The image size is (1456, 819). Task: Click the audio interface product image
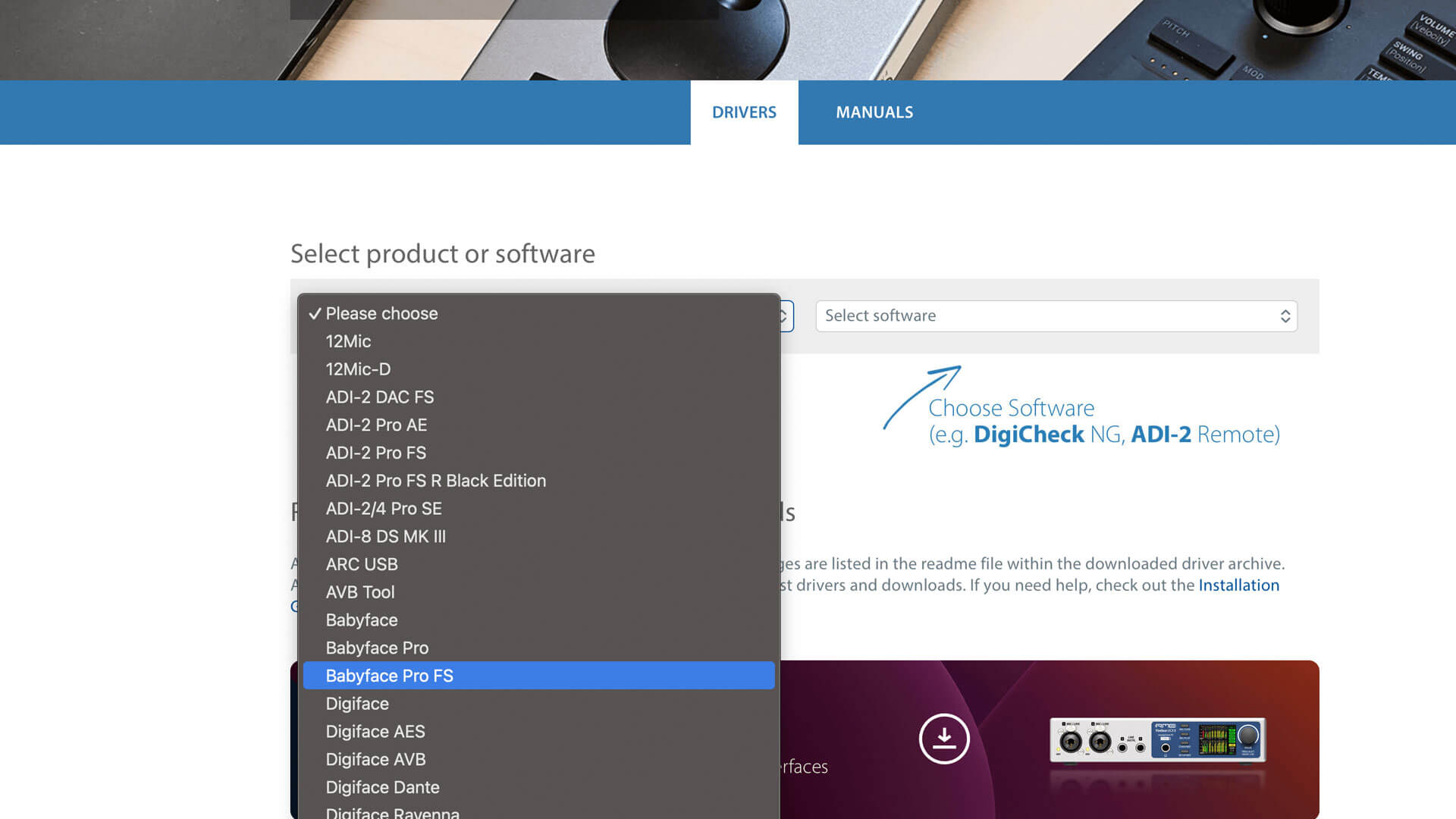click(1157, 739)
